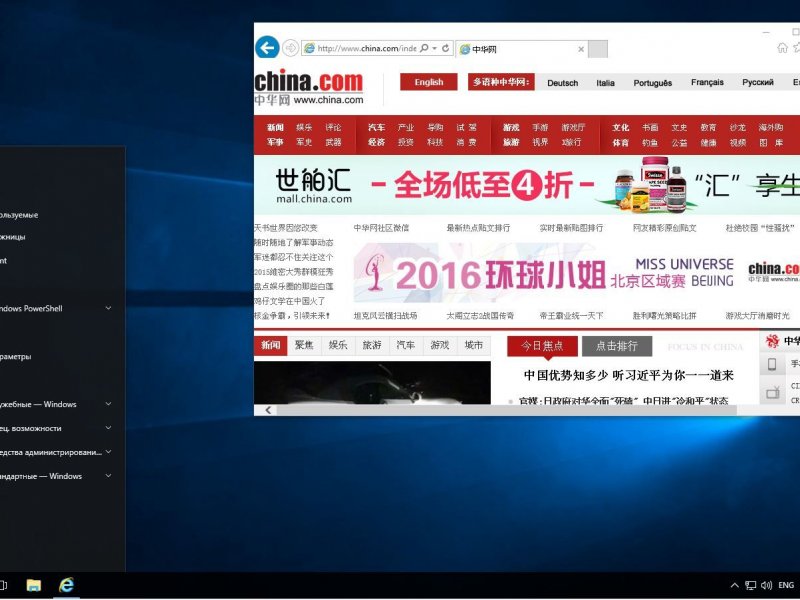Select the 游戏 section tab
The height and width of the screenshot is (600, 800).
(x=439, y=345)
